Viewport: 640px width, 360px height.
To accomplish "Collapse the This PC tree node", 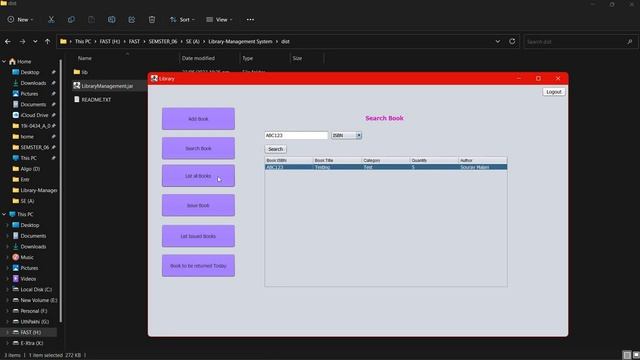I will coord(4,214).
